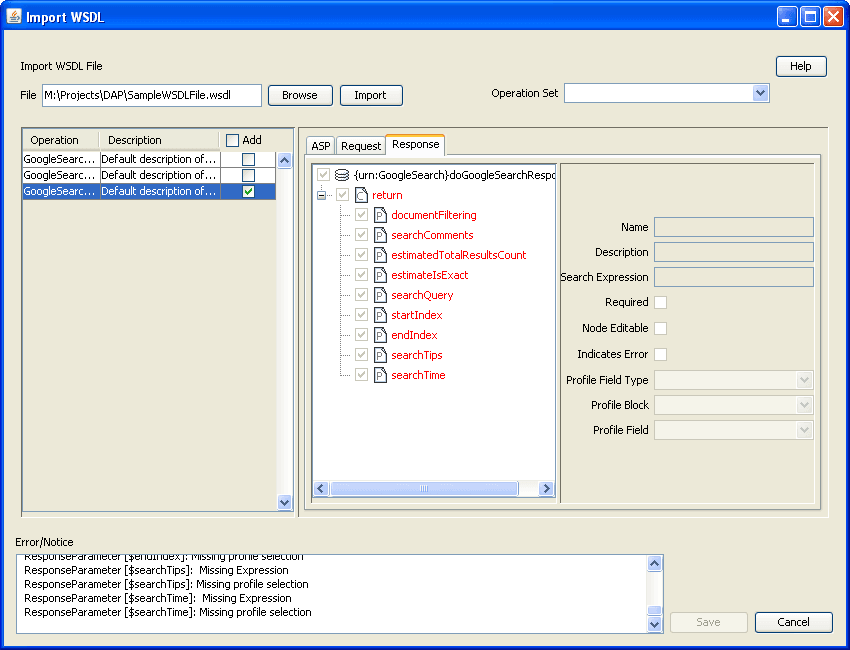Image resolution: width=850 pixels, height=650 pixels.
Task: Click the Name input field
Action: coord(733,227)
